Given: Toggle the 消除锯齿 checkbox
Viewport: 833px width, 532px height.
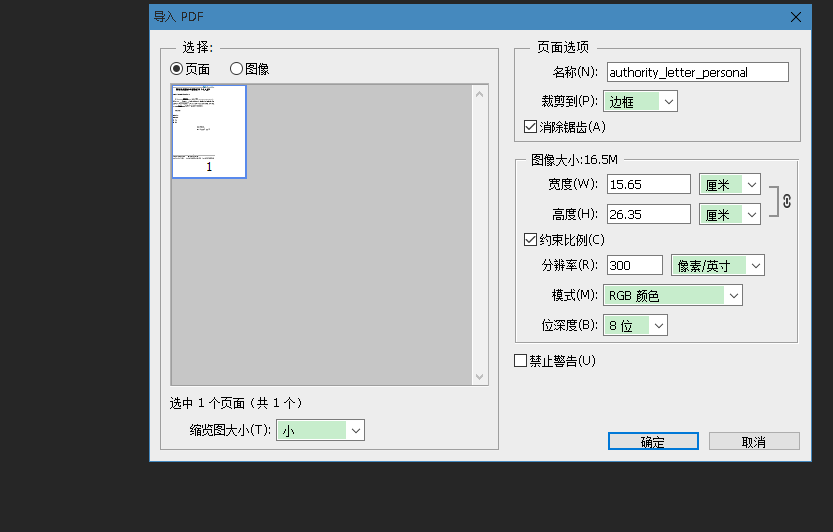Looking at the screenshot, I should 530,126.
